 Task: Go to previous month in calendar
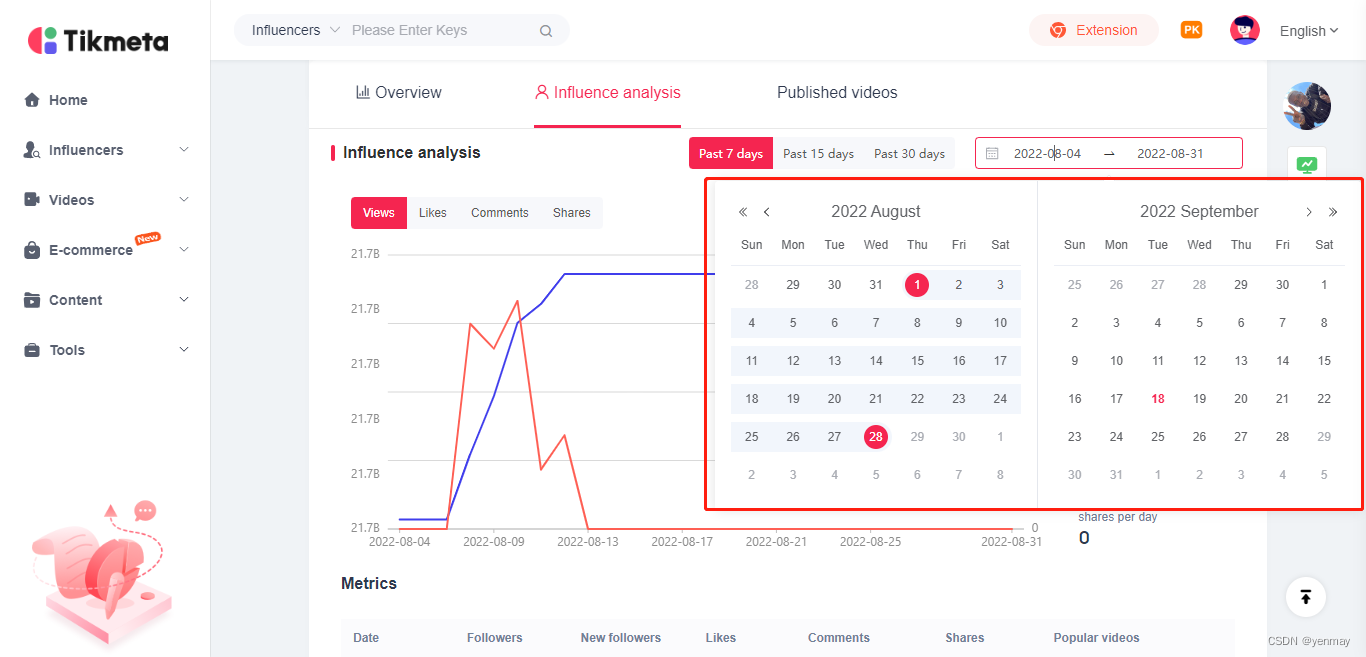pos(767,212)
